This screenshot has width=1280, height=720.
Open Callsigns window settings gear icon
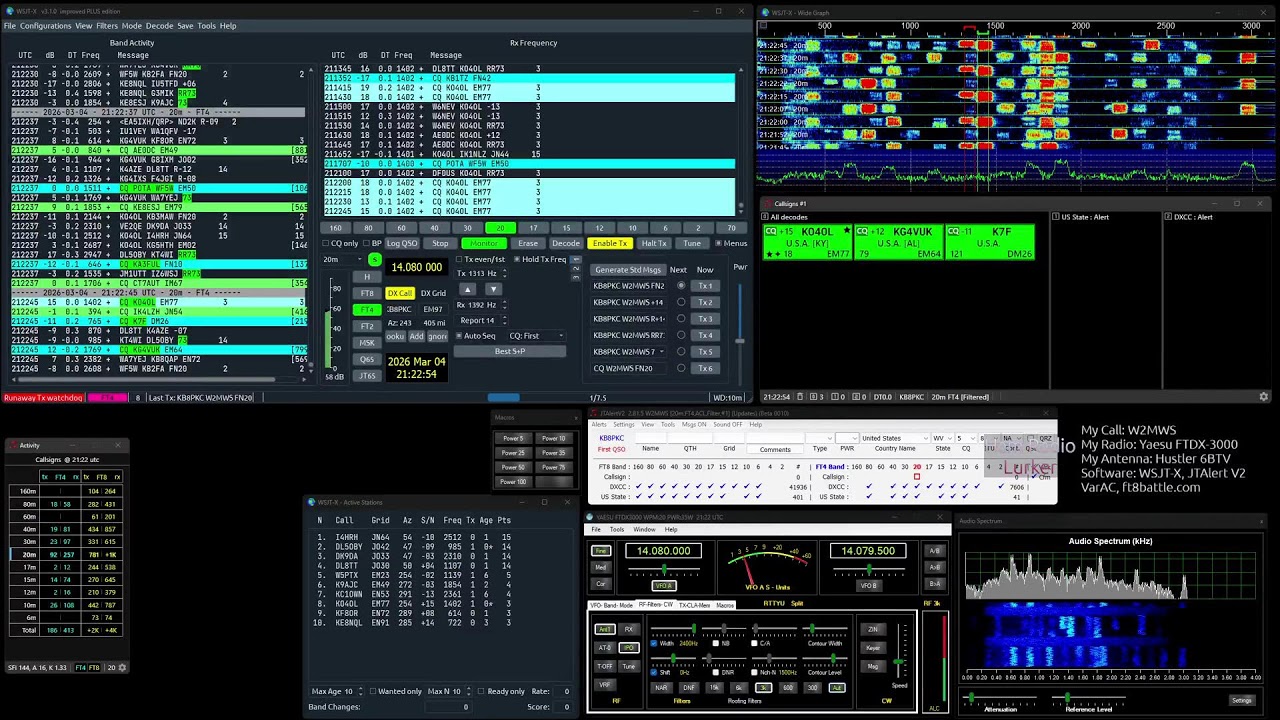coord(1263,397)
